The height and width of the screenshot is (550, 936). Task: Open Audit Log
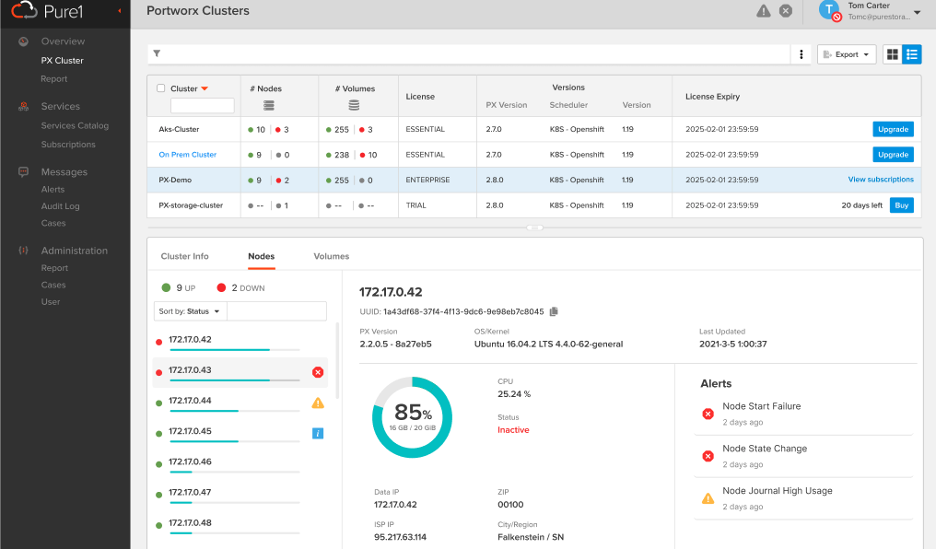click(60, 206)
